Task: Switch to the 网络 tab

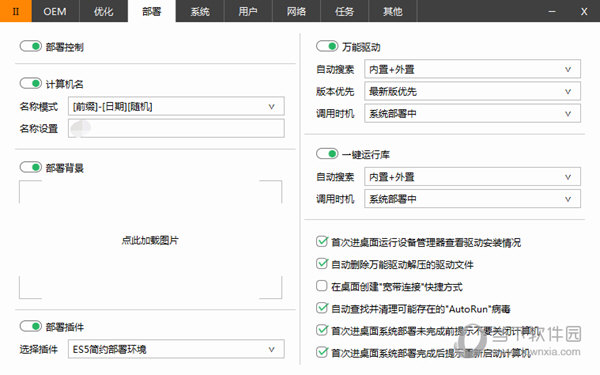Action: click(x=297, y=11)
